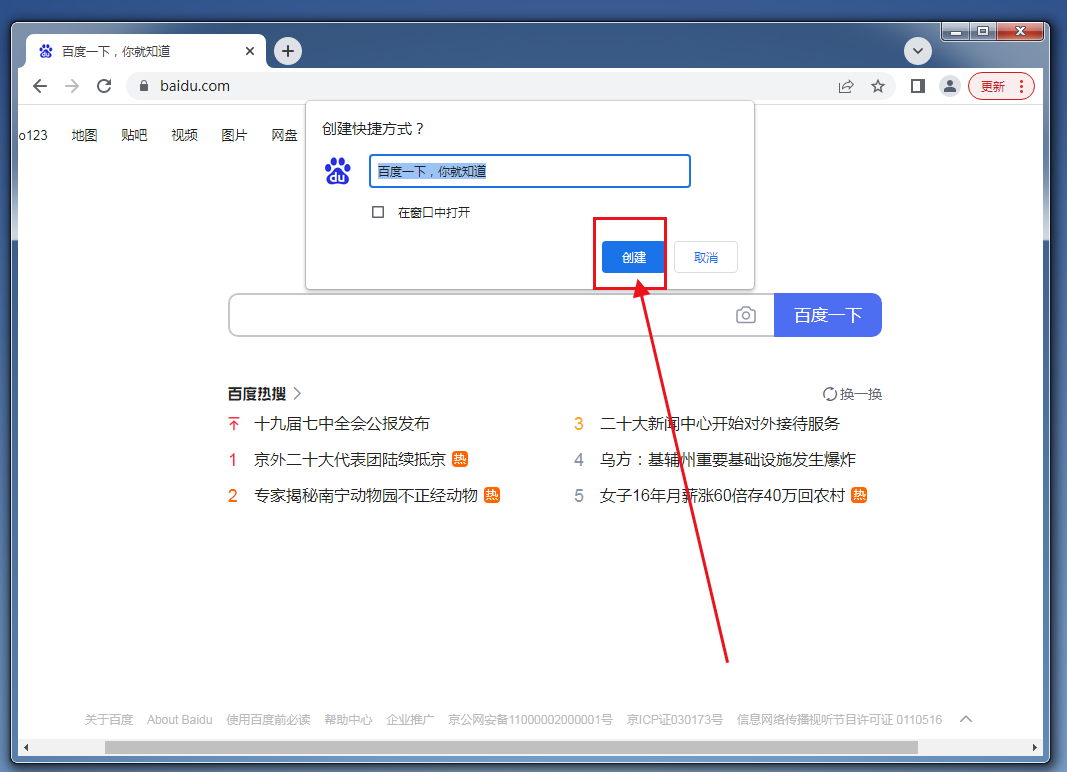This screenshot has height=772, width=1067.
Task: Open 乌方：基辅州重要基础设施发生爆炸 headline
Action: click(727, 459)
